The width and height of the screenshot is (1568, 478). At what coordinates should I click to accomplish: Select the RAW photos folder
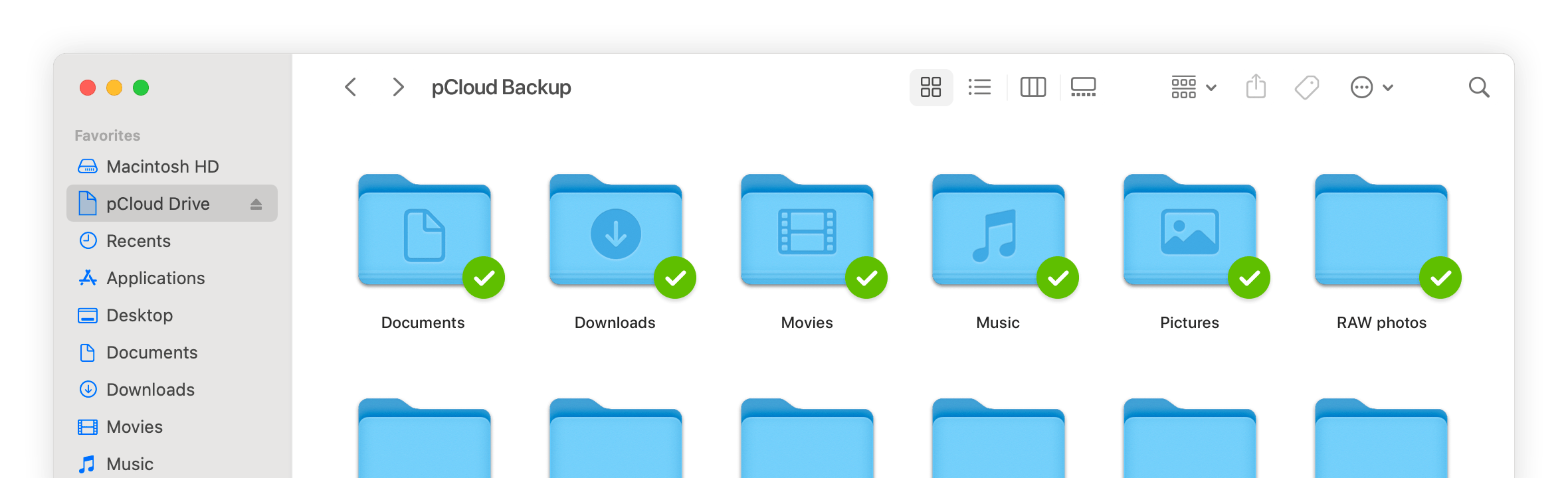pos(1381,232)
